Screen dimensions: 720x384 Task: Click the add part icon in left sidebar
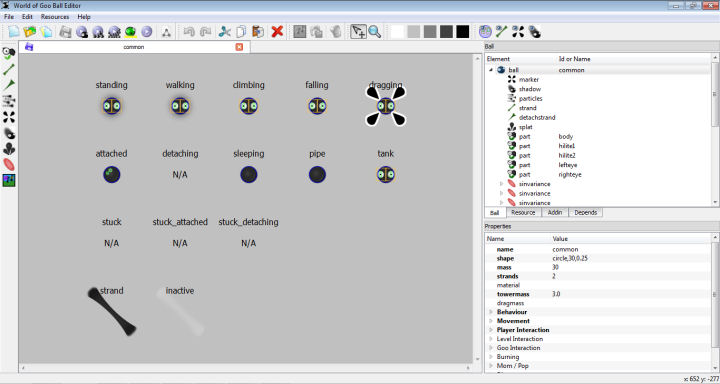tap(9, 54)
